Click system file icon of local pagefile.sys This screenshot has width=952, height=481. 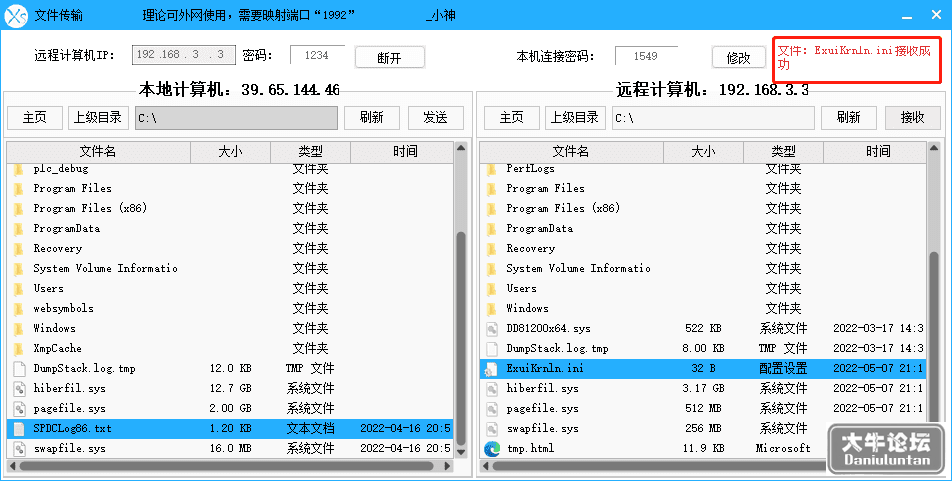[19, 409]
